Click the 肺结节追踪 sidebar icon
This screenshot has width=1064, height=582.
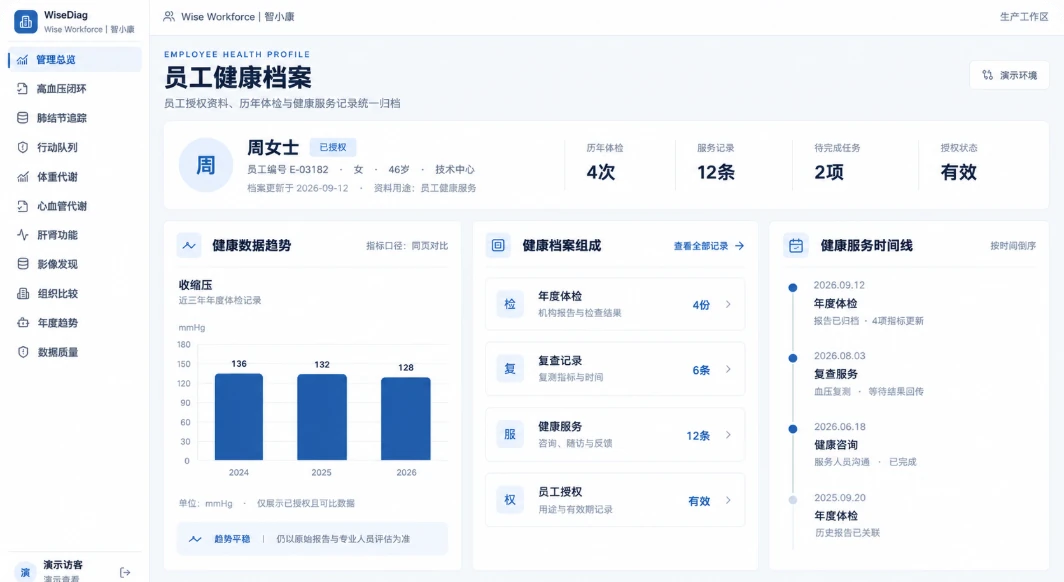(x=22, y=118)
